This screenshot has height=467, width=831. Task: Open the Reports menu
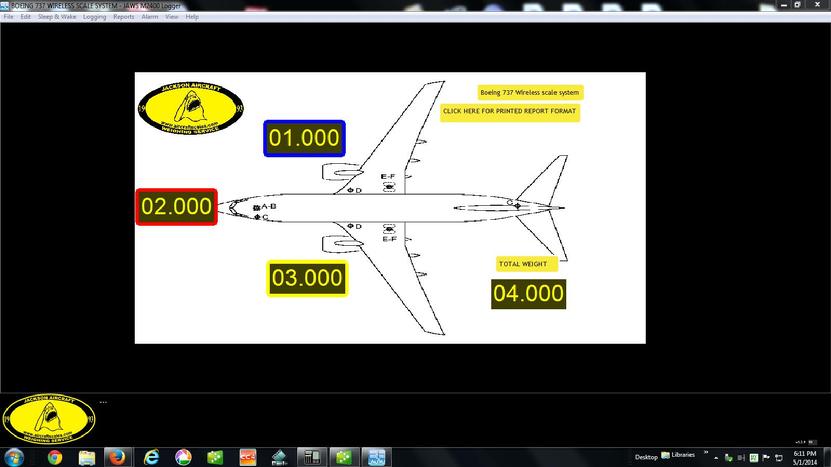click(123, 17)
